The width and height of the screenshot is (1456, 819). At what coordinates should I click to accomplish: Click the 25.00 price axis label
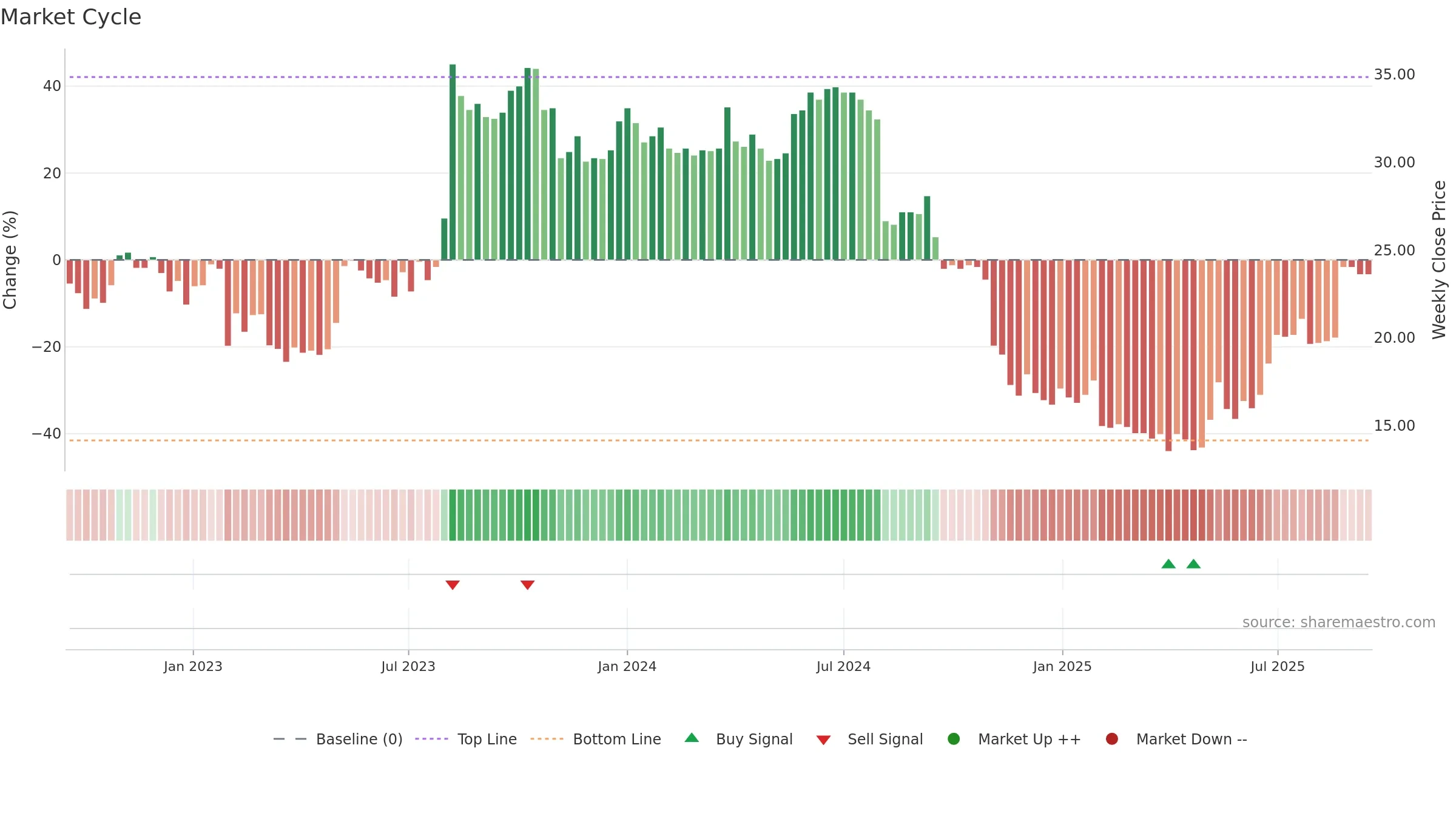(x=1394, y=251)
